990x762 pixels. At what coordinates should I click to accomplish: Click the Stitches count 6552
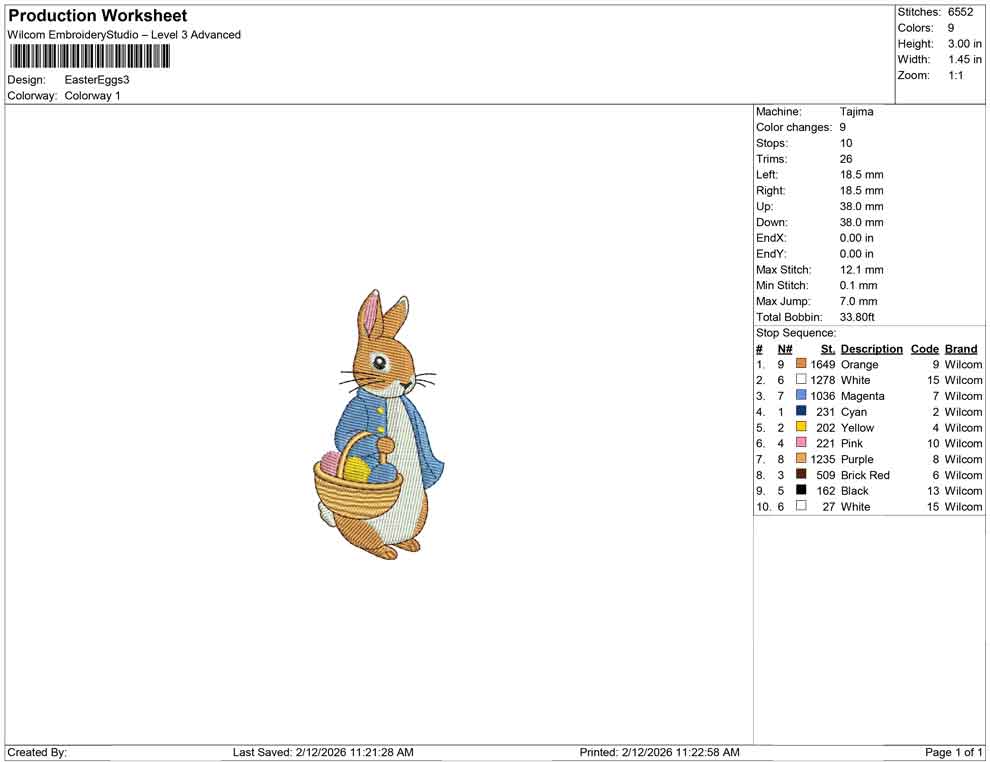(x=960, y=12)
